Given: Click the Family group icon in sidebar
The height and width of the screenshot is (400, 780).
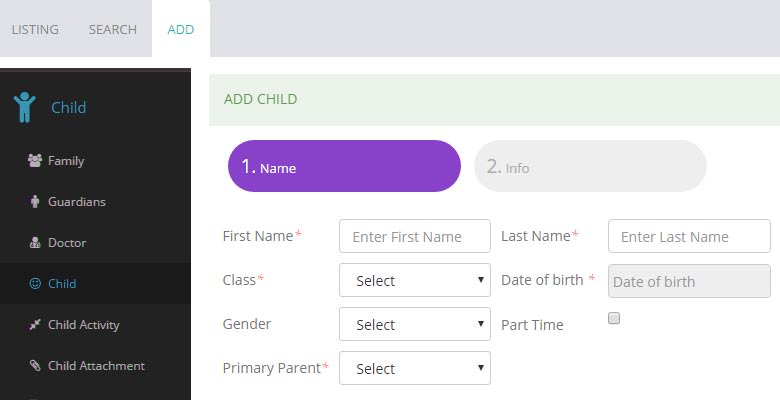Looking at the screenshot, I should click(35, 161).
